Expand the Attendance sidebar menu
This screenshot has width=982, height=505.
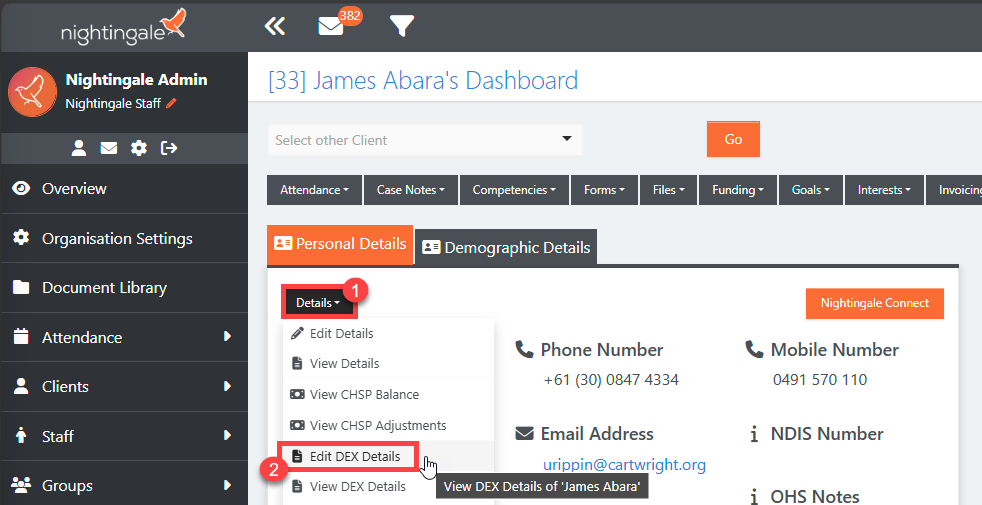click(124, 337)
